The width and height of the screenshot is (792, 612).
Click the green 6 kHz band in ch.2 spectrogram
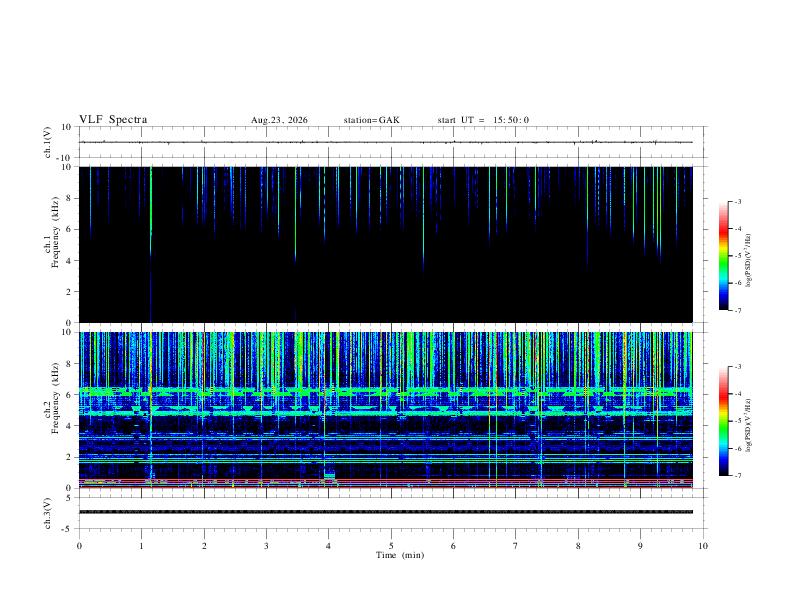(386, 391)
